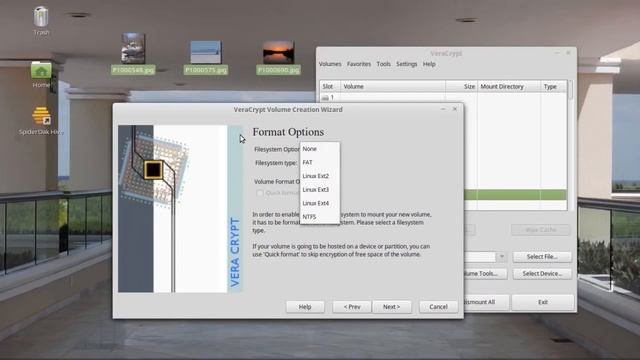Screen dimensions: 640x360
Task: Click Dismount All in VeraCrypt window
Action: pos(487,302)
